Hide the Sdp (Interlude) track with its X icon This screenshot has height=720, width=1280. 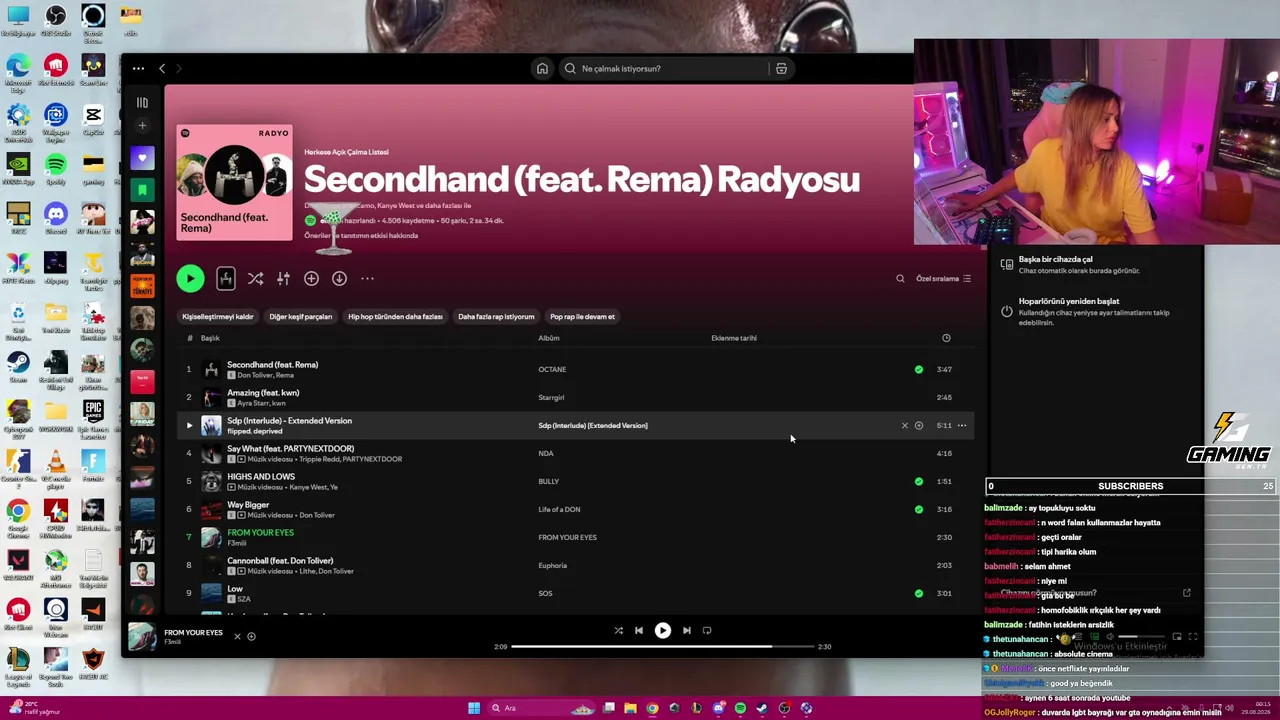905,426
